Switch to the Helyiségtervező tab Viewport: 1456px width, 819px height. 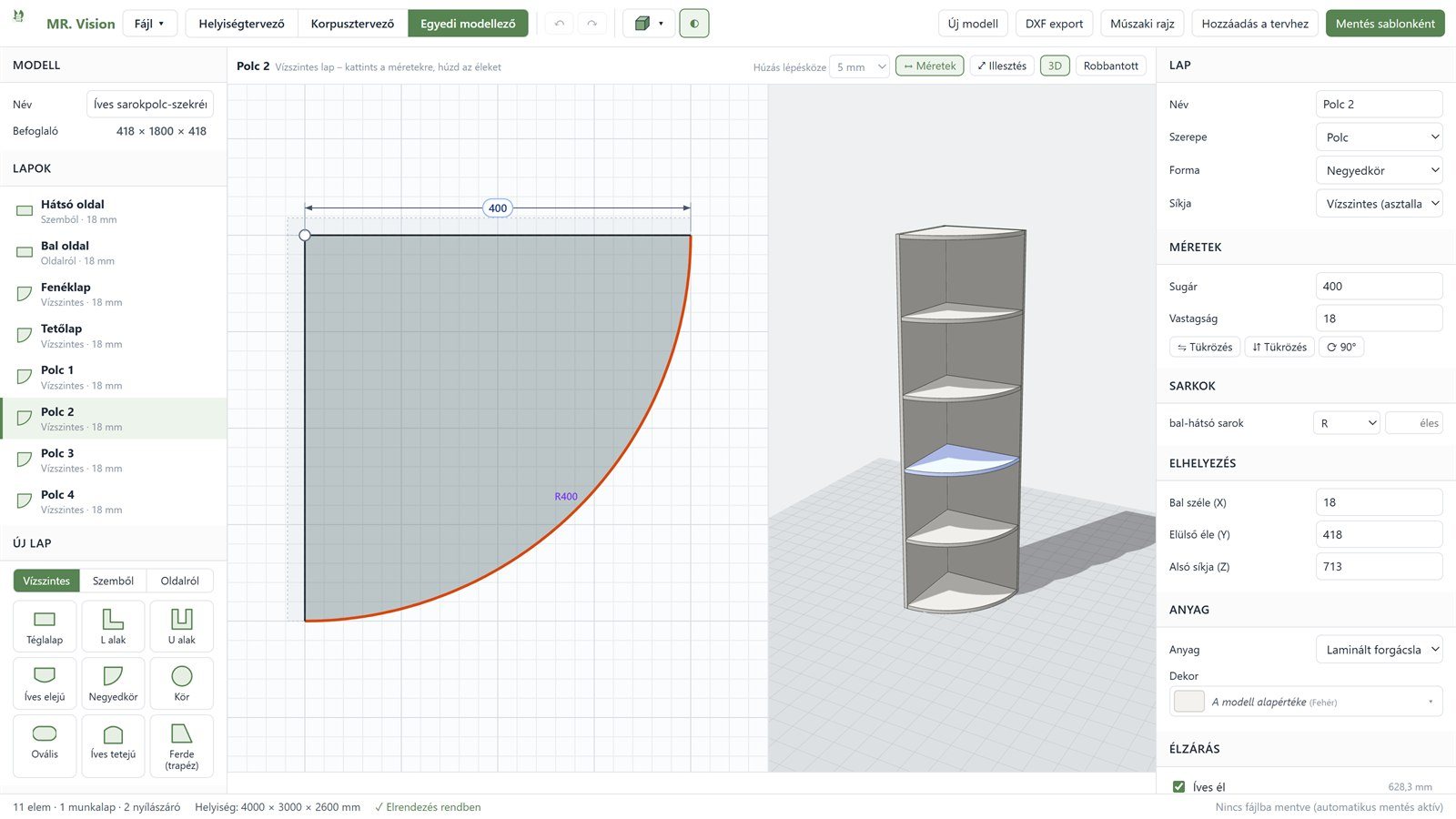241,24
